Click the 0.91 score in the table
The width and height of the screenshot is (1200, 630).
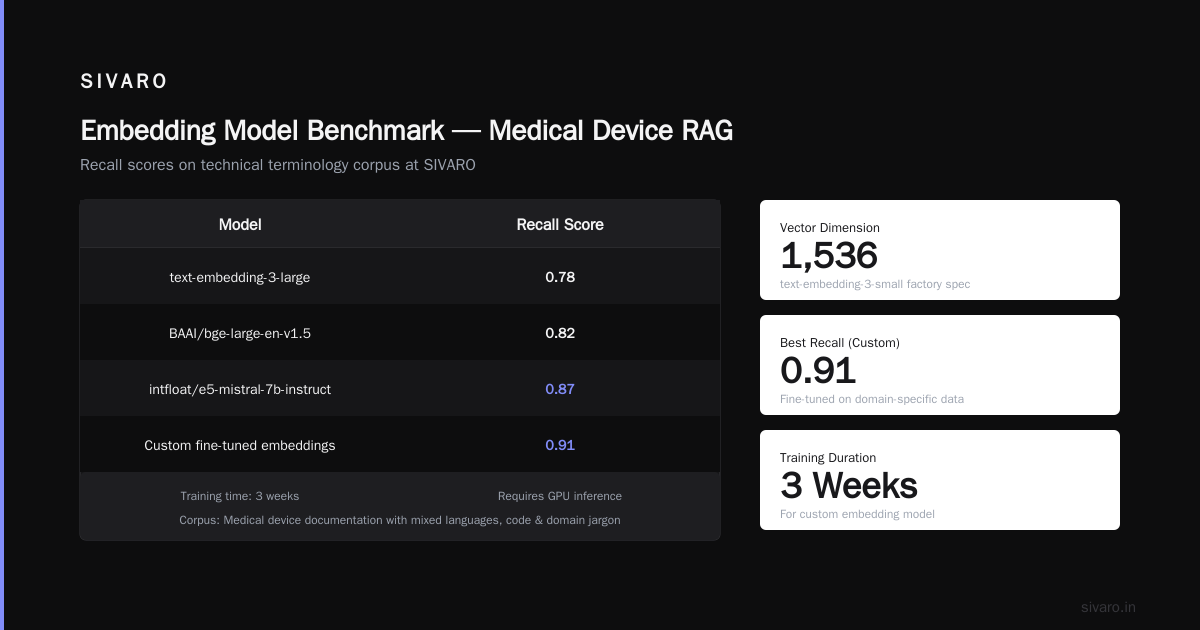point(560,445)
